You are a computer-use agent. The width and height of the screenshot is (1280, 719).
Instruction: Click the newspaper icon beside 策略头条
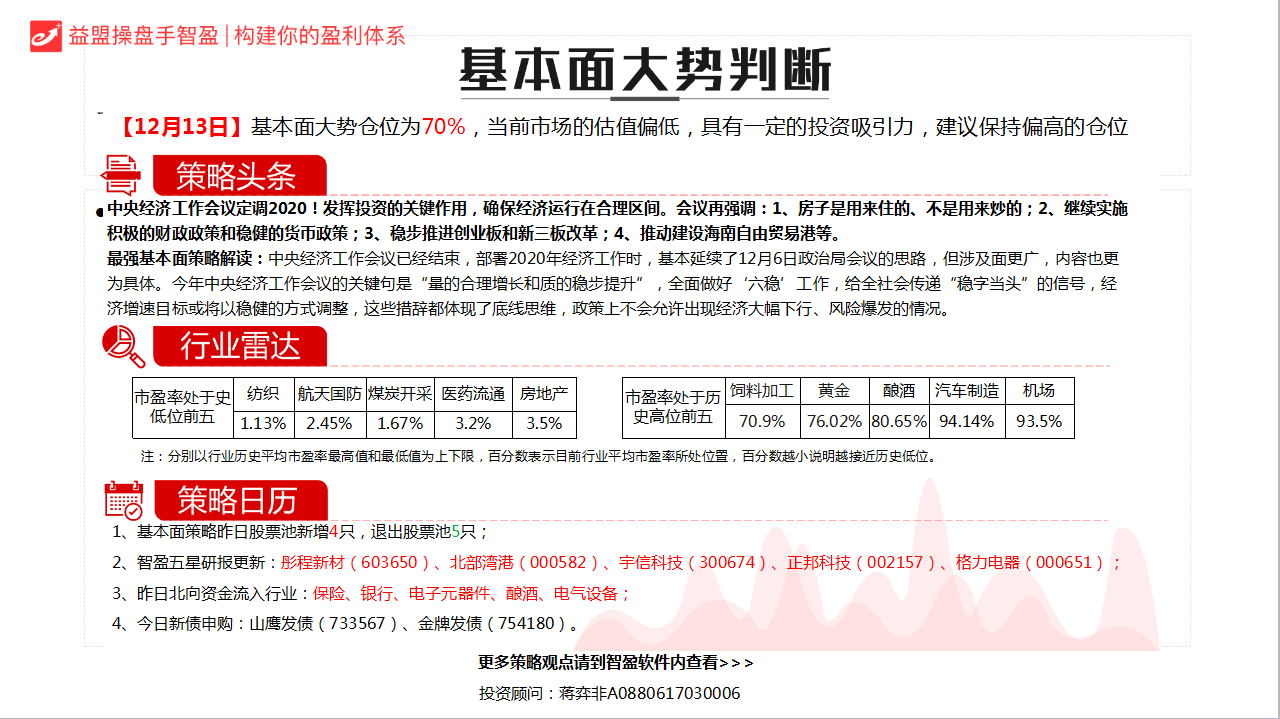[x=121, y=175]
